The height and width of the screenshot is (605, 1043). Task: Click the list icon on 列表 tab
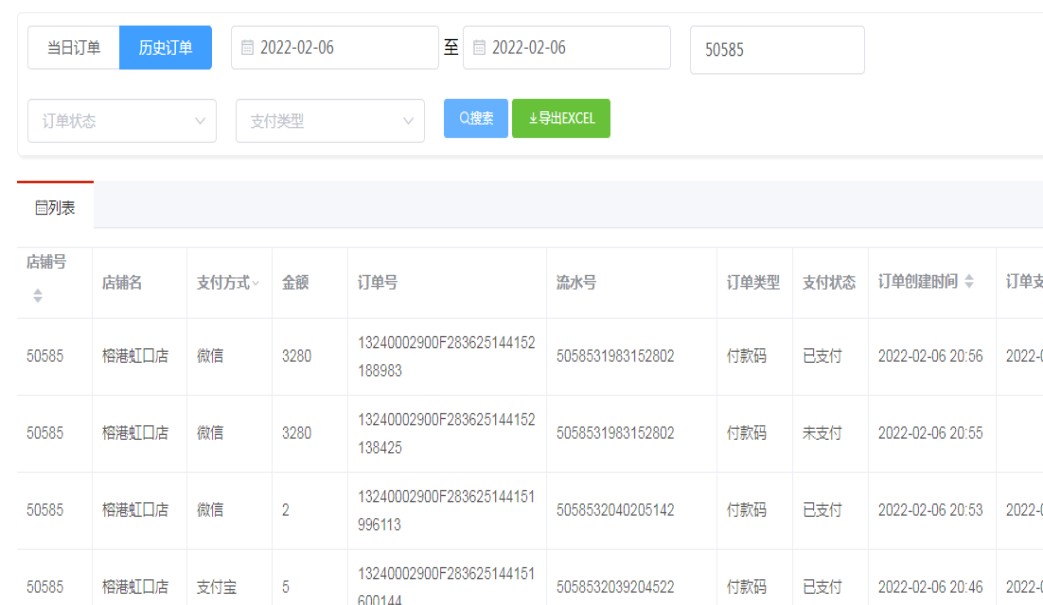[41, 208]
